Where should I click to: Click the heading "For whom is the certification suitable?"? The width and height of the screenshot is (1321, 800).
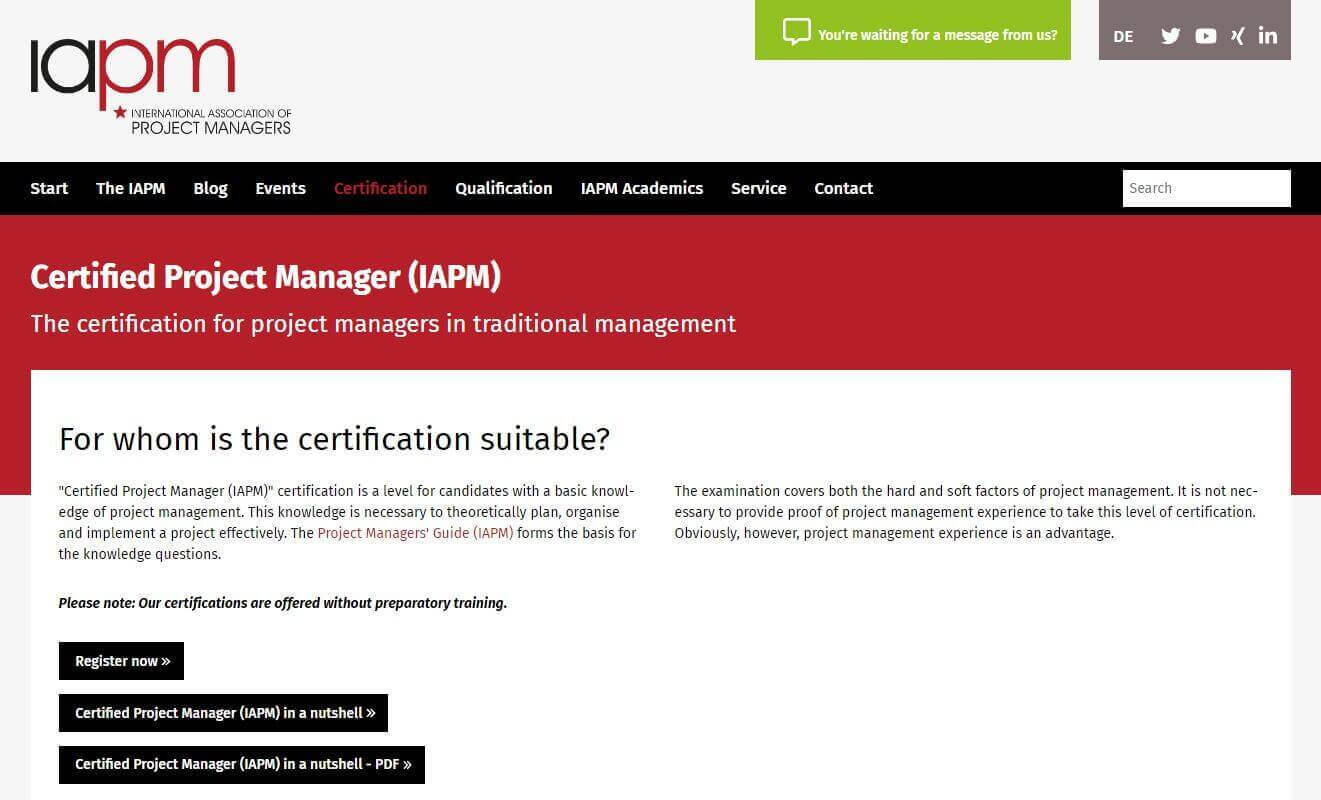[x=334, y=439]
